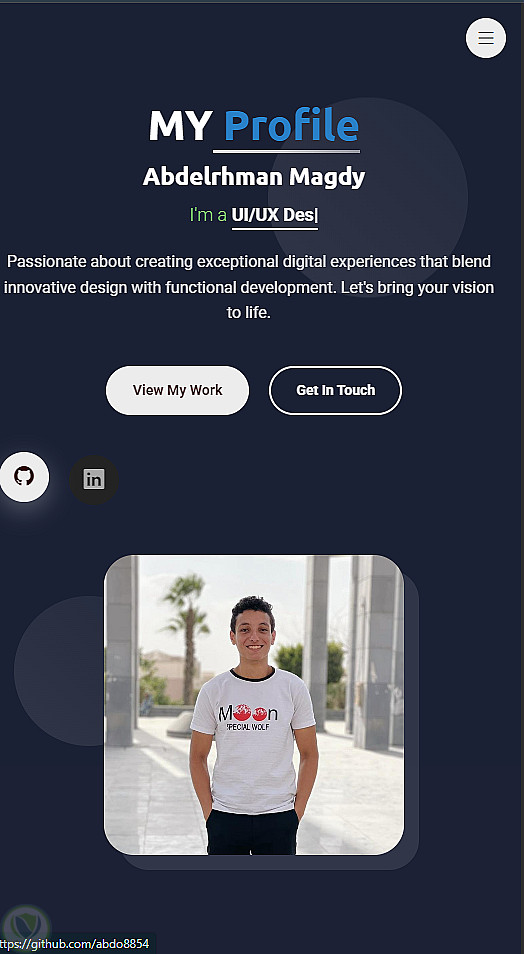The height and width of the screenshot is (954, 524).
Task: Open the LinkedIn social icon
Action: (94, 479)
